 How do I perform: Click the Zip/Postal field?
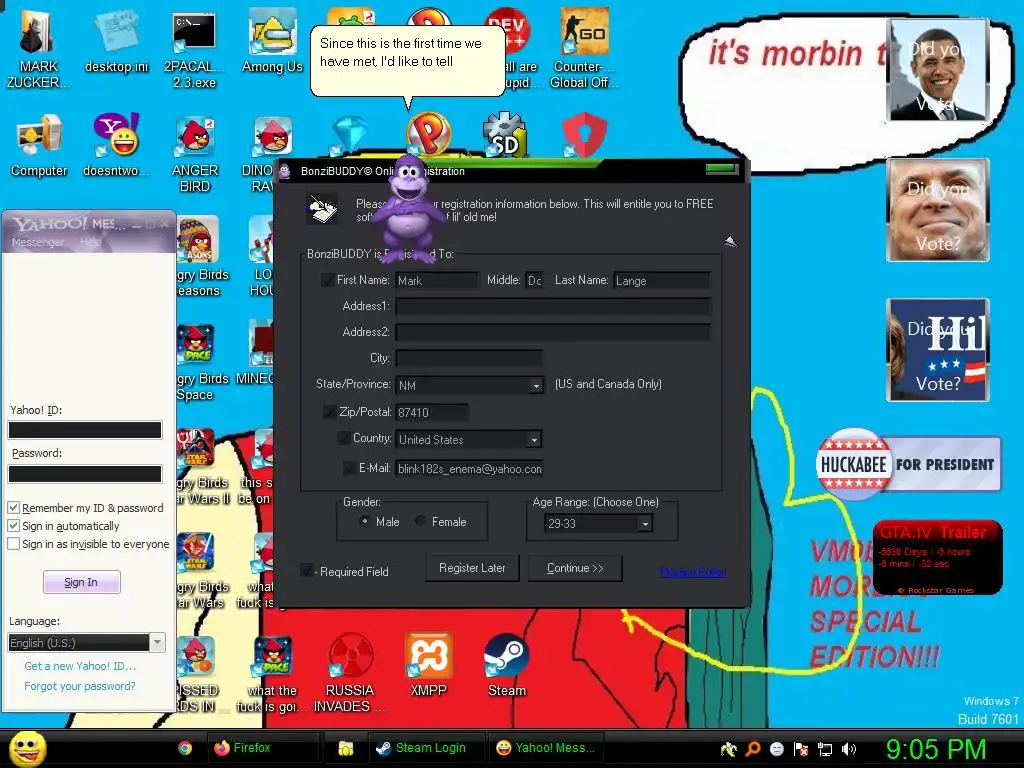[x=432, y=412]
